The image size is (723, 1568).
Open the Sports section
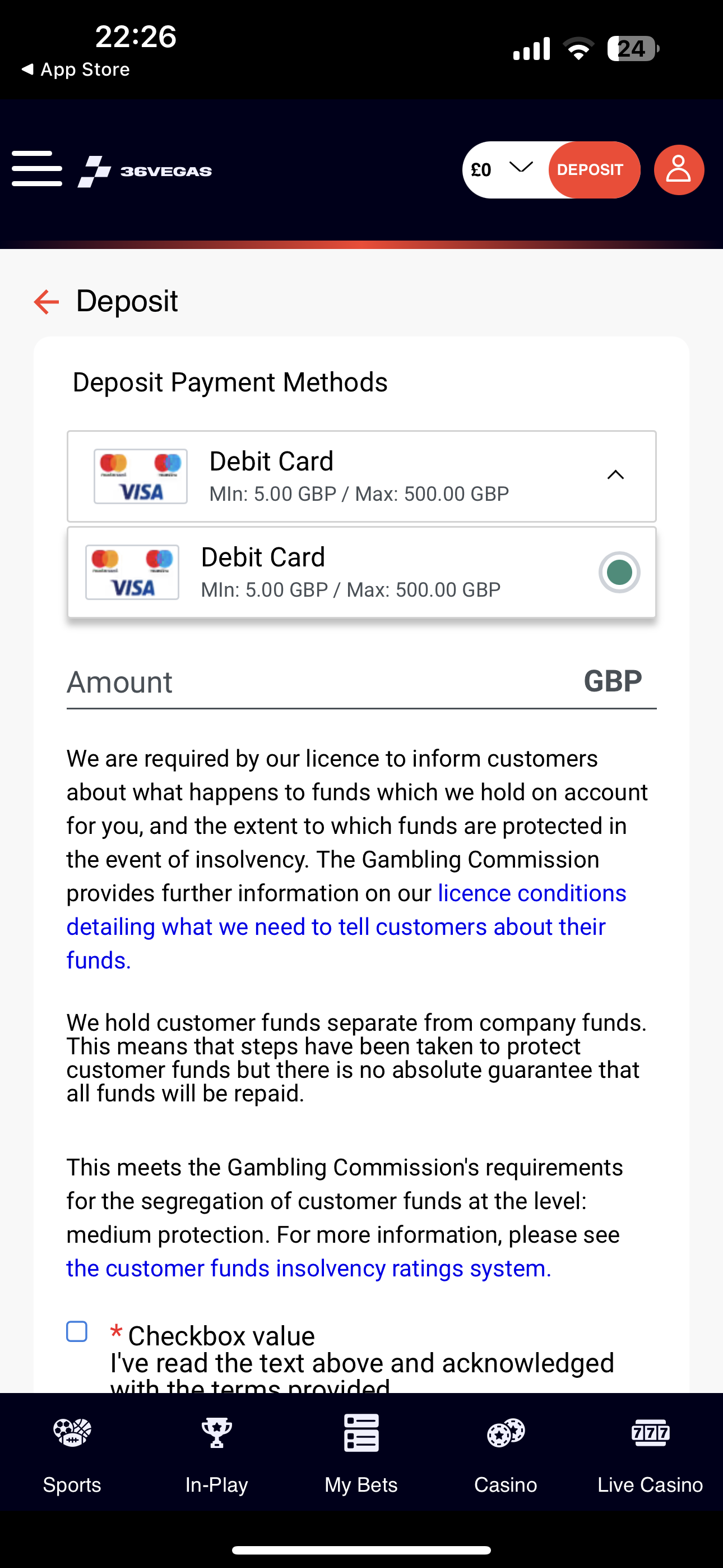point(72,1452)
